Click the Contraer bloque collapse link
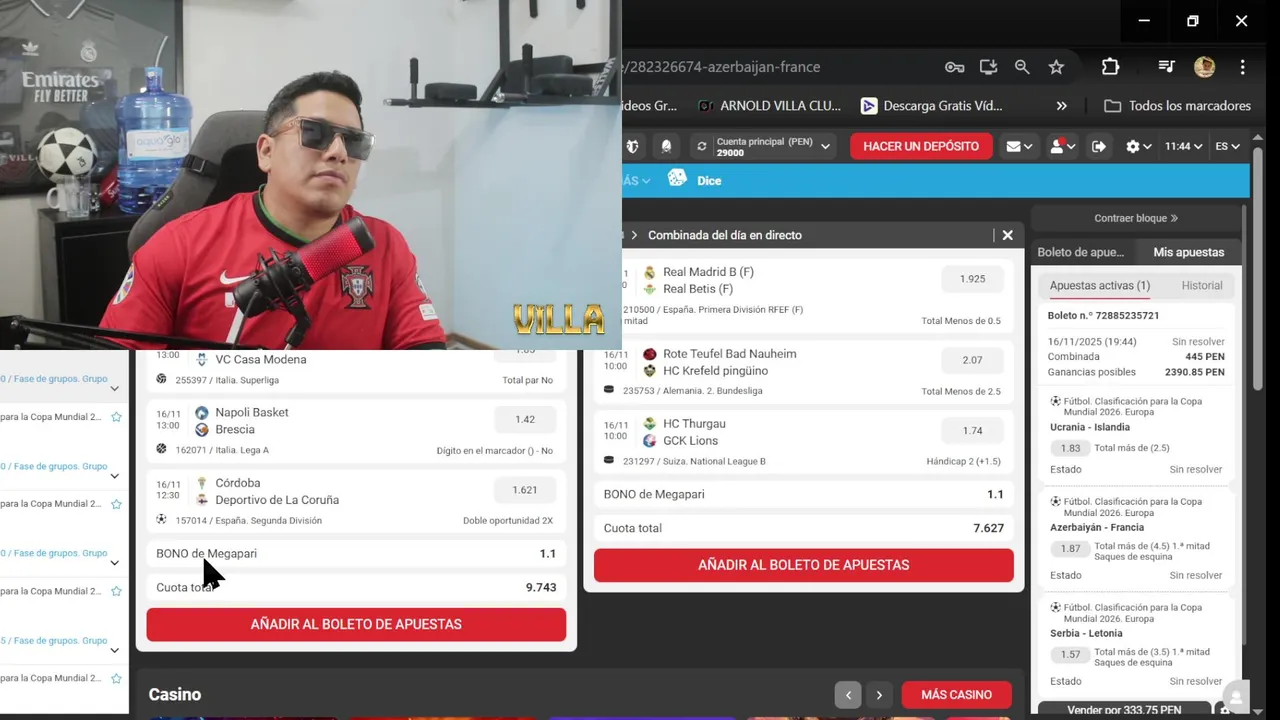1280x720 pixels. [1136, 218]
